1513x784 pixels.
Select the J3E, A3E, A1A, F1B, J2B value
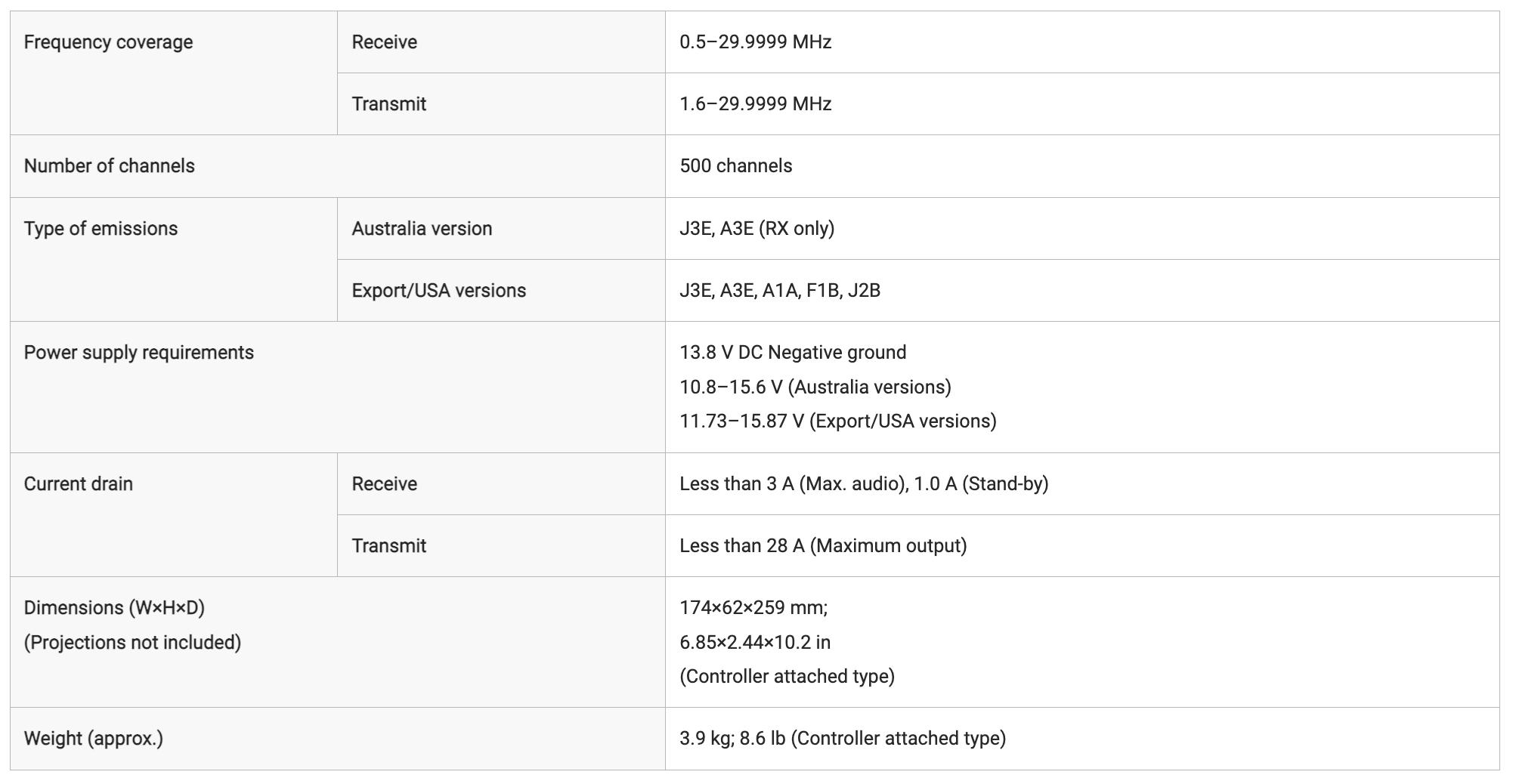click(x=780, y=291)
